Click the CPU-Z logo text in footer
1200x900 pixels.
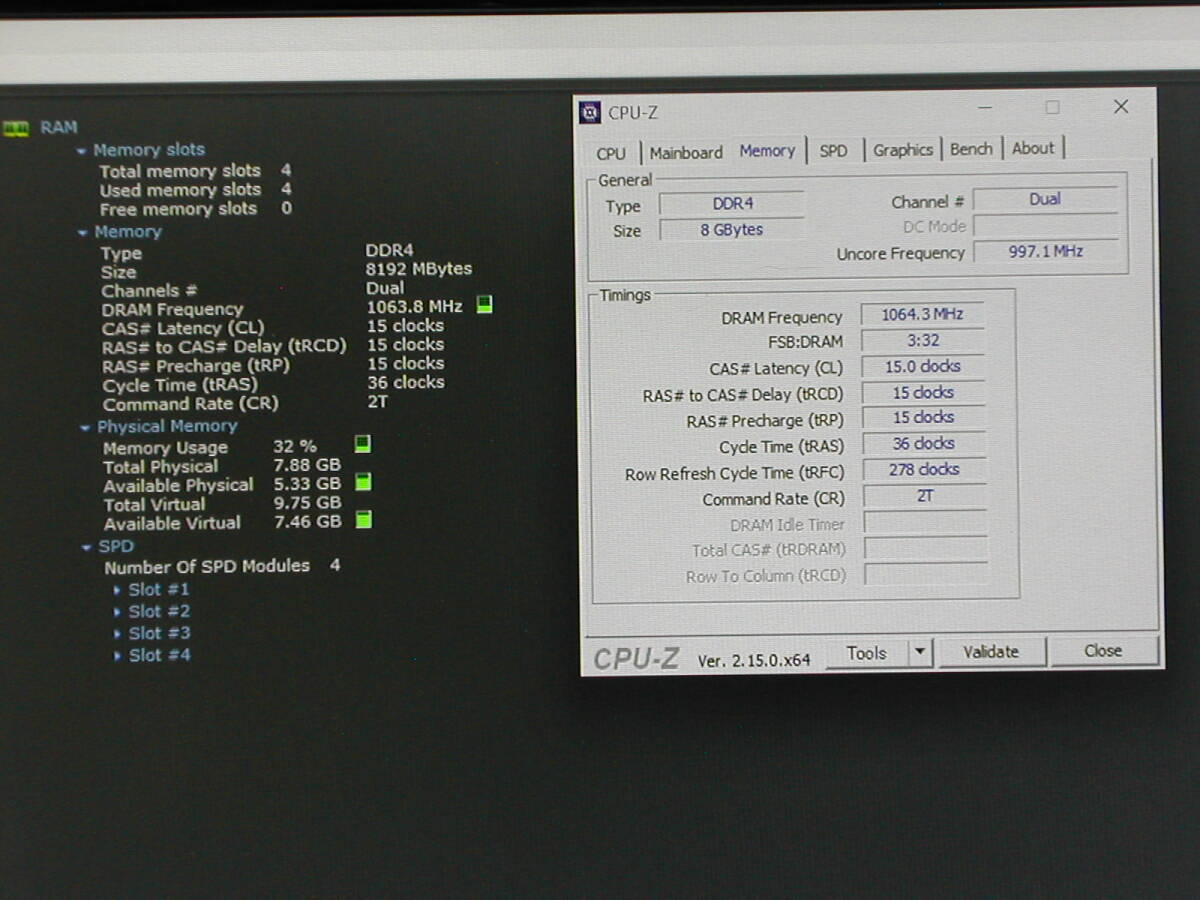coord(636,659)
